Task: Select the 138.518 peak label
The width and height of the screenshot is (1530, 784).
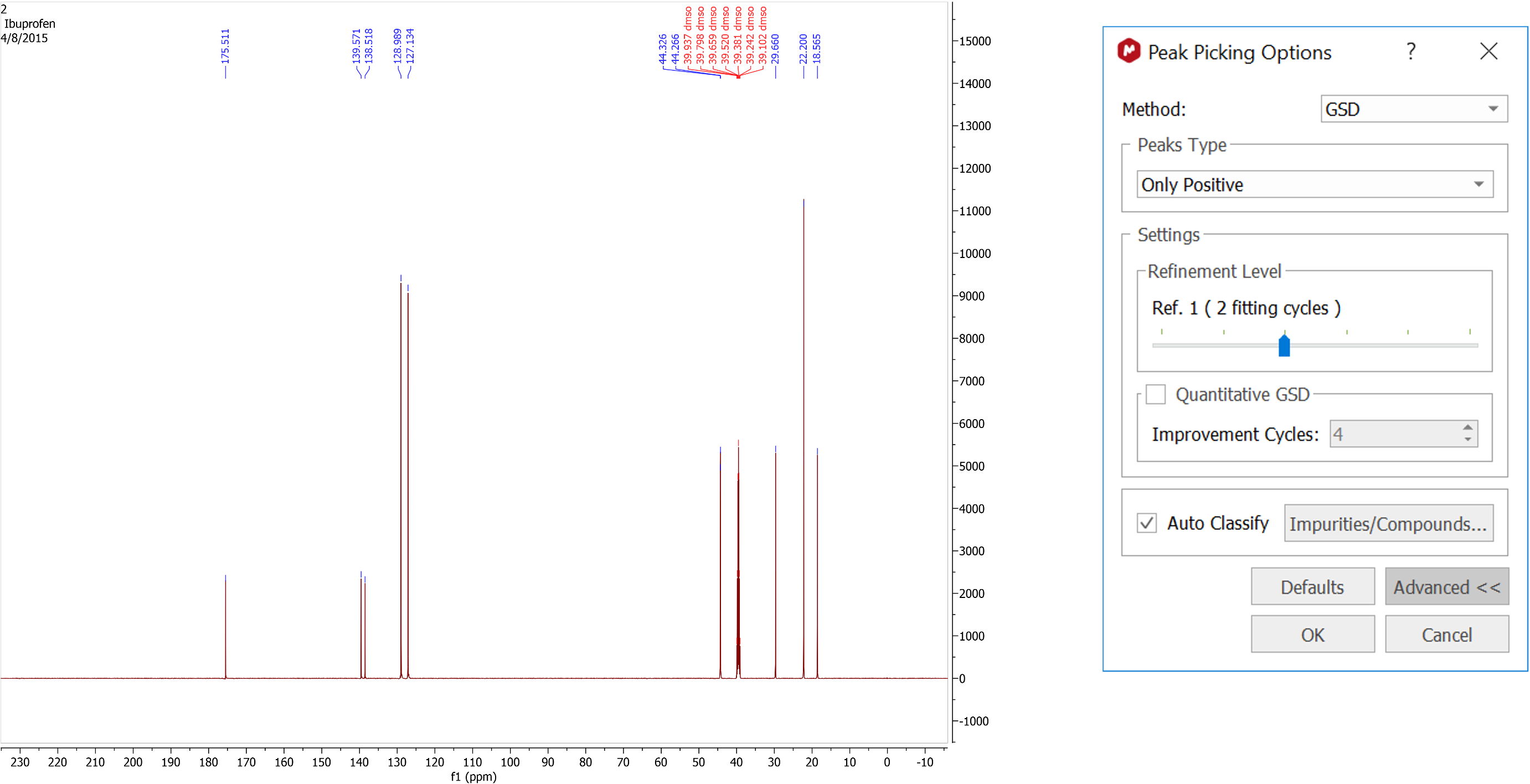Action: pyautogui.click(x=369, y=47)
